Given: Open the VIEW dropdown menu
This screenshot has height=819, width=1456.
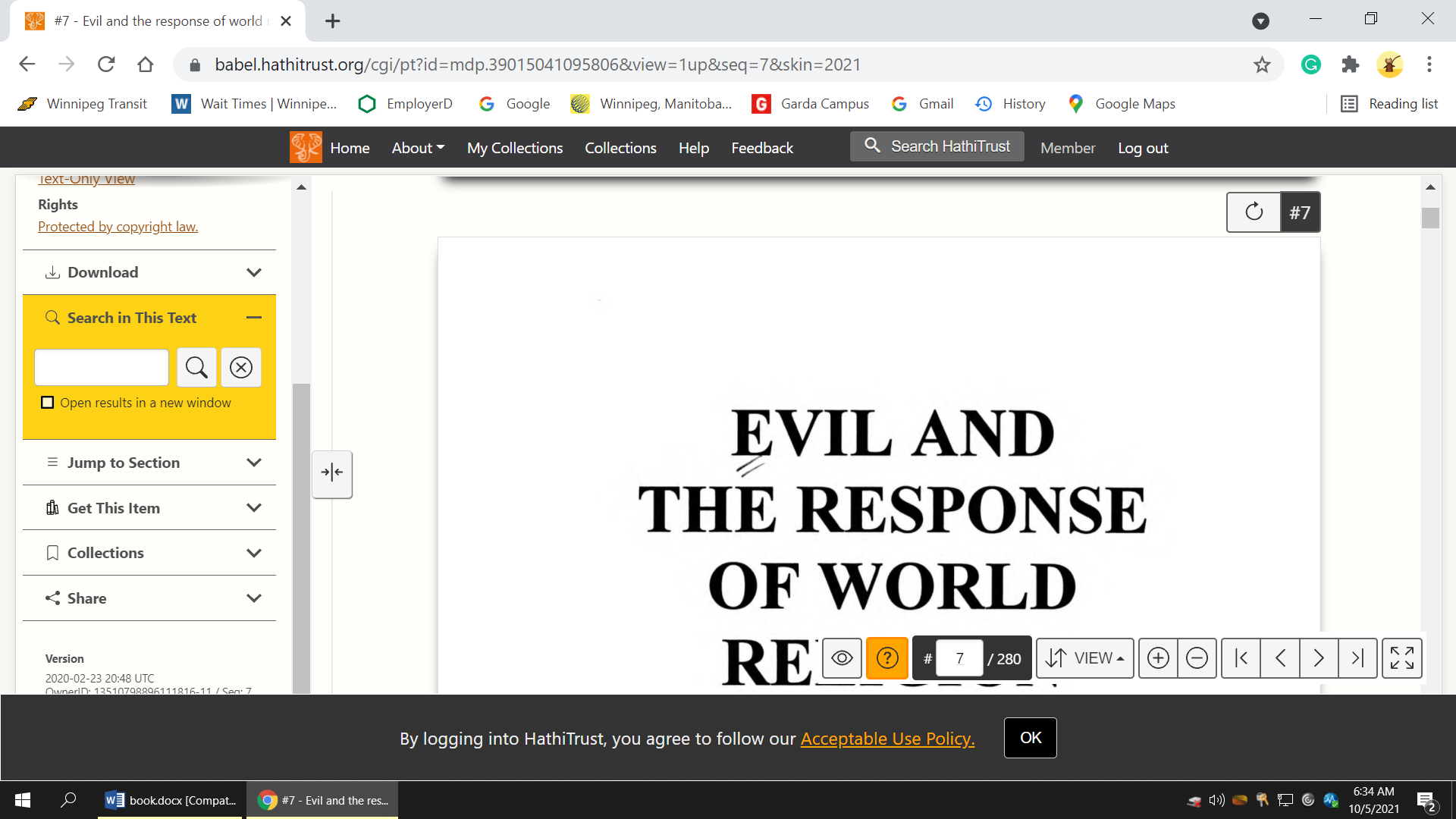Looking at the screenshot, I should 1084,658.
